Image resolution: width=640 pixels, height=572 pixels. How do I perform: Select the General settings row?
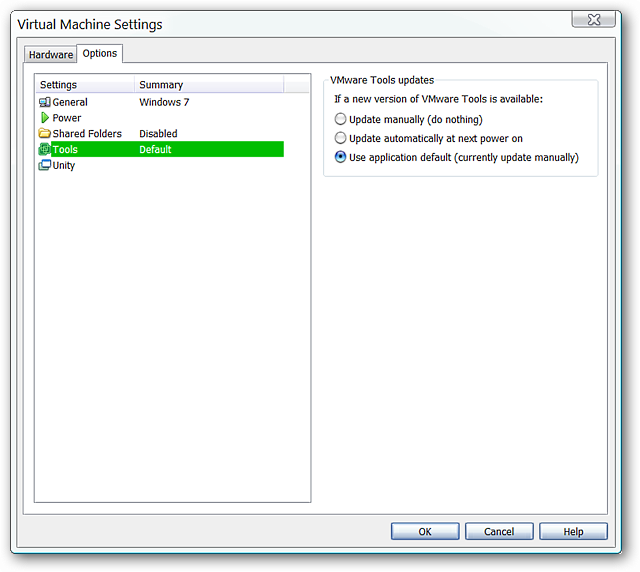coord(161,102)
